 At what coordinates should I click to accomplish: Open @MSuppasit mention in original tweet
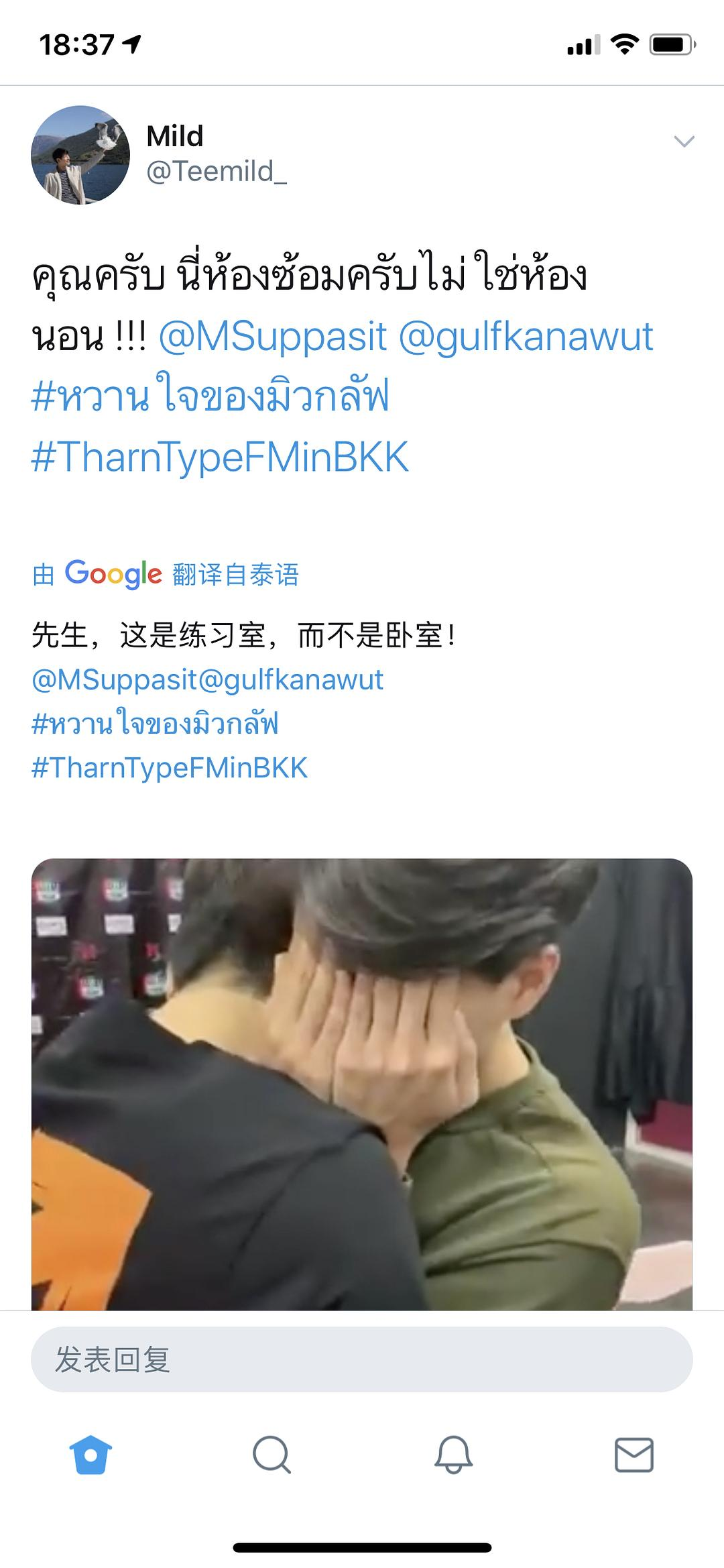point(273,336)
